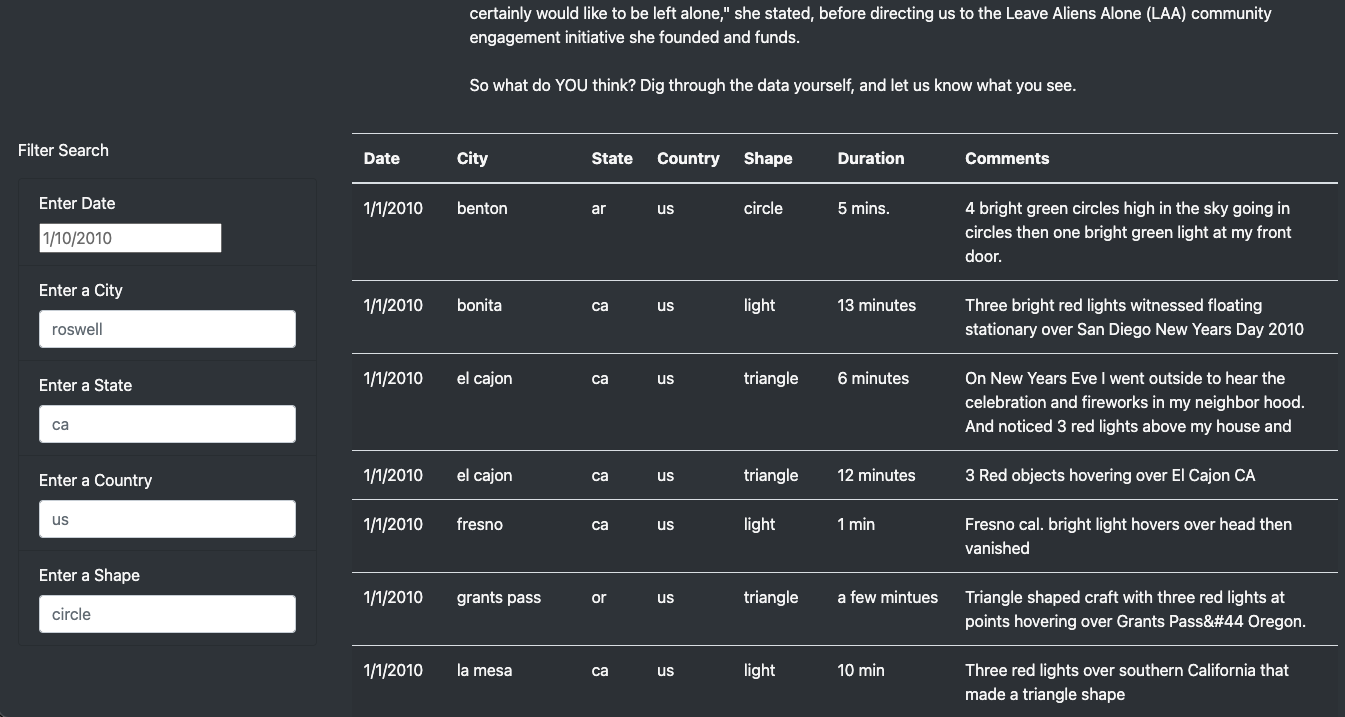
Task: Click the 12 minutes duration cell
Action: [876, 475]
